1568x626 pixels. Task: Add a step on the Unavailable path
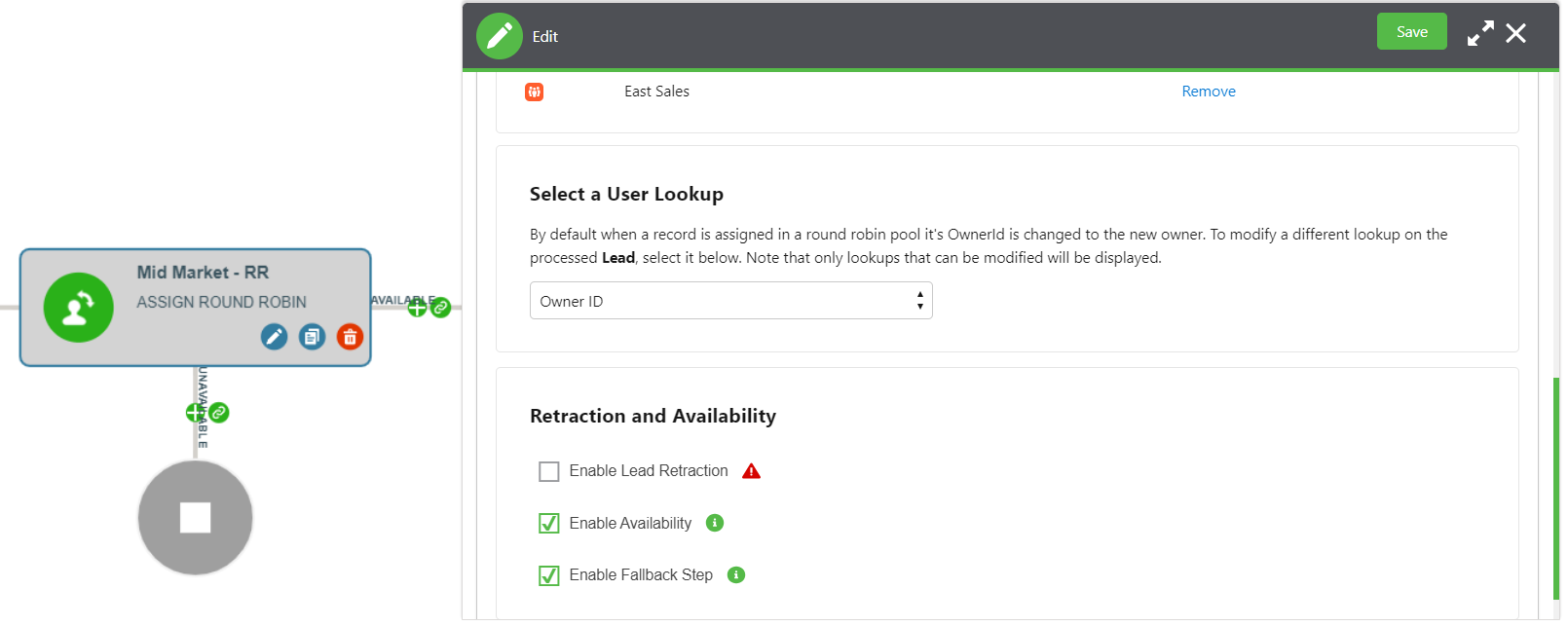(195, 413)
